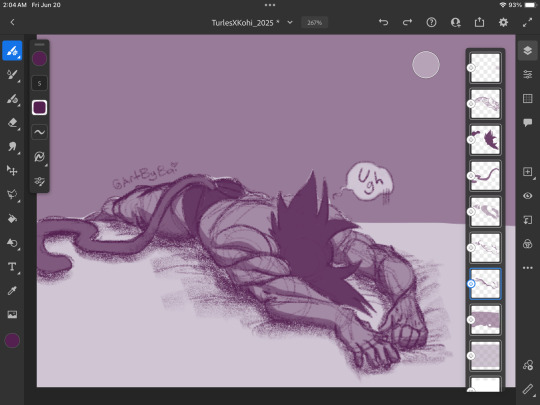Invite collaborators to the document
Viewport: 540px width, 405px height.
tap(455, 22)
